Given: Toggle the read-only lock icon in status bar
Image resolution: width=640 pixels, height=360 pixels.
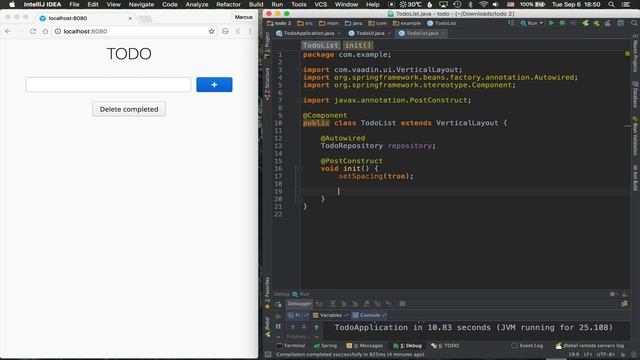Looking at the screenshot, I should (x=623, y=354).
